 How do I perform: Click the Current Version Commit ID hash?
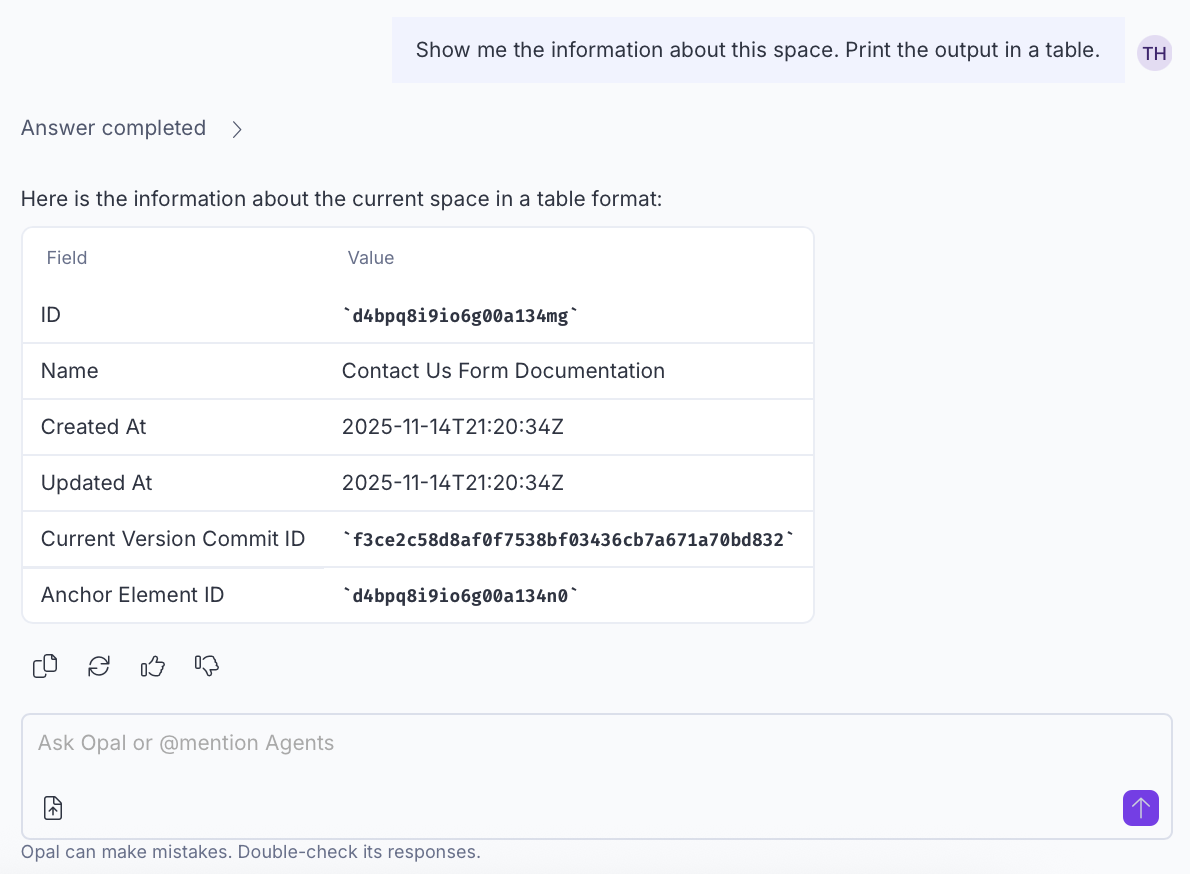tap(568, 540)
